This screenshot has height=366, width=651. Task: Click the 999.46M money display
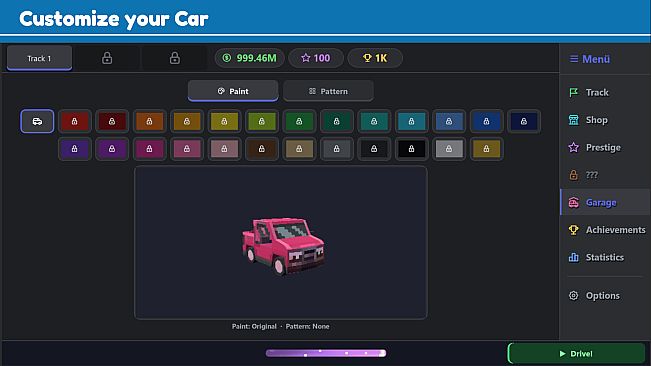click(x=250, y=58)
